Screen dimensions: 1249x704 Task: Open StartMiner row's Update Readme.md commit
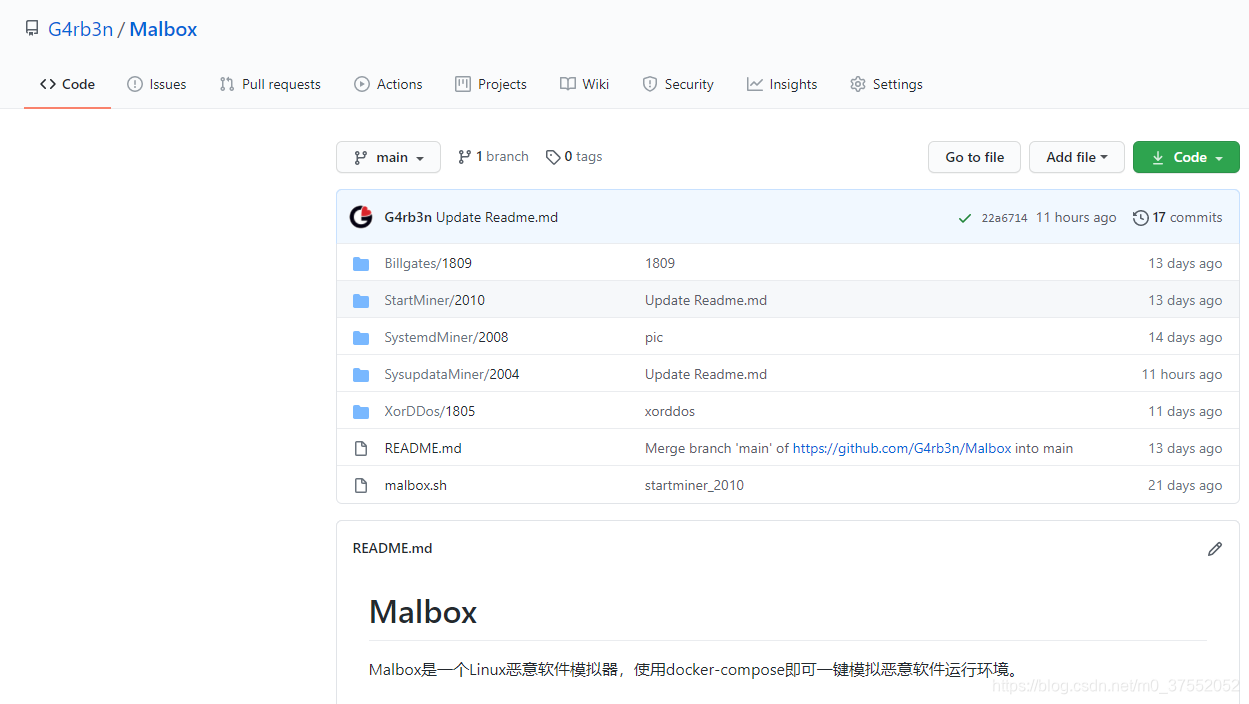pyautogui.click(x=706, y=300)
